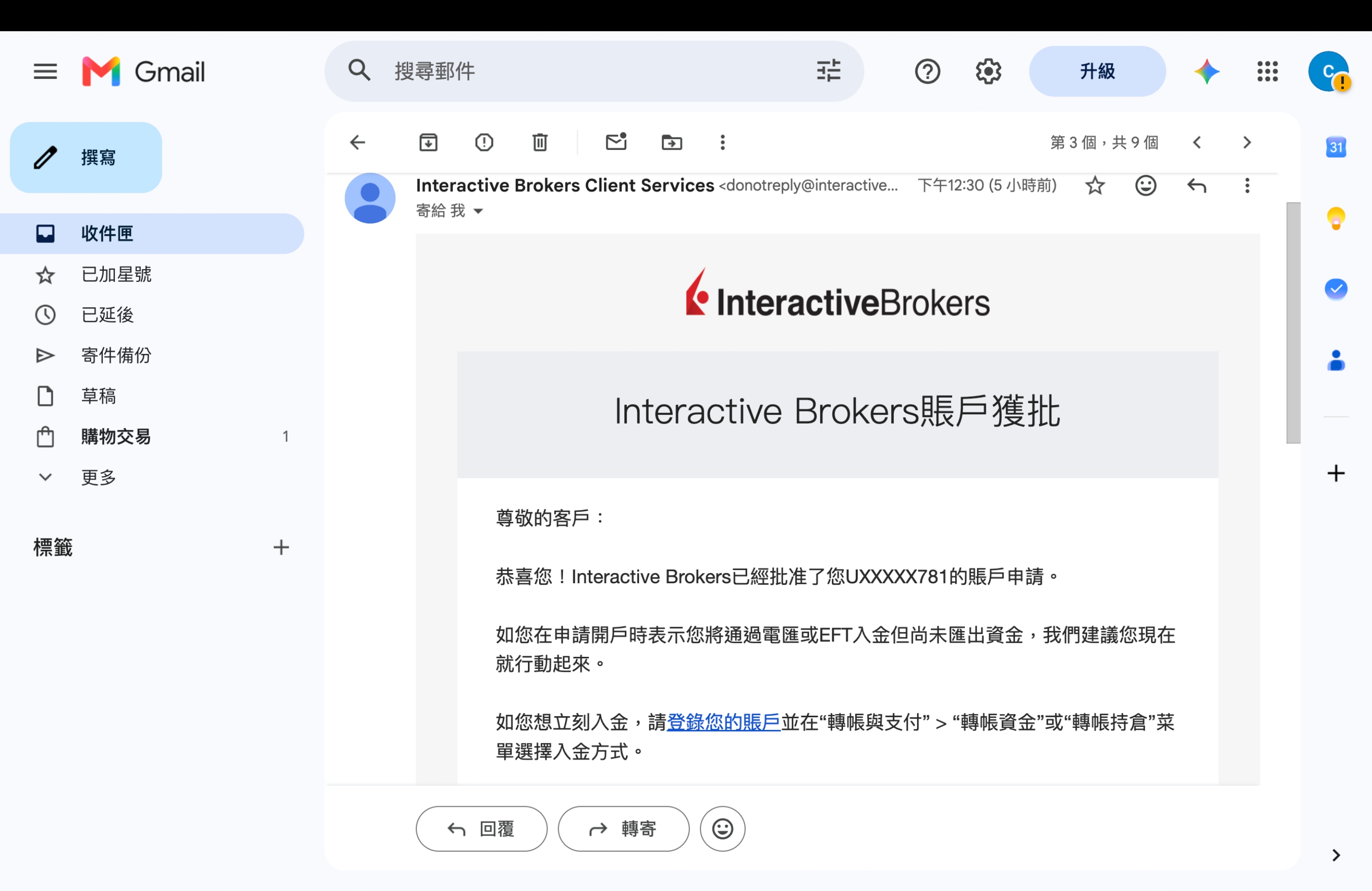Open message more-options menu
This screenshot has width=1372, height=891.
coord(1247,186)
